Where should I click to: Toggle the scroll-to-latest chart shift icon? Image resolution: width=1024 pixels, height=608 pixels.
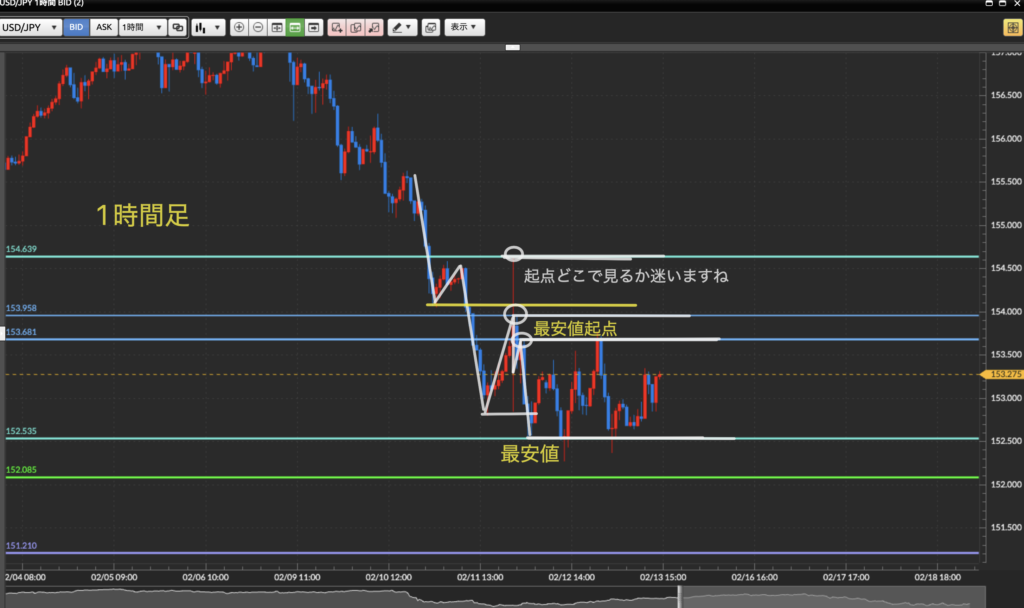click(314, 28)
